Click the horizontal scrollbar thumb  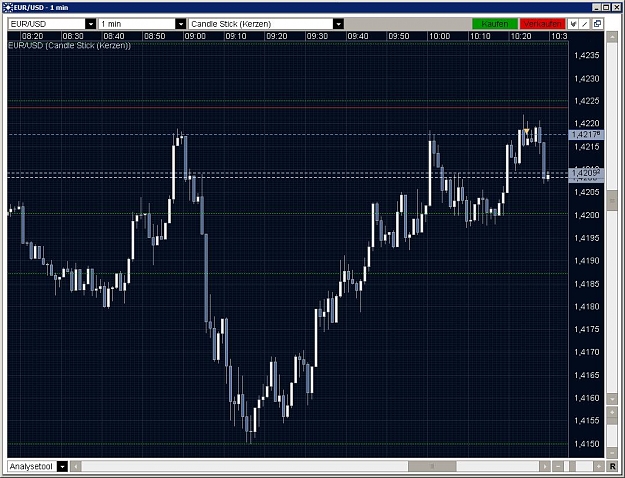tap(432, 466)
